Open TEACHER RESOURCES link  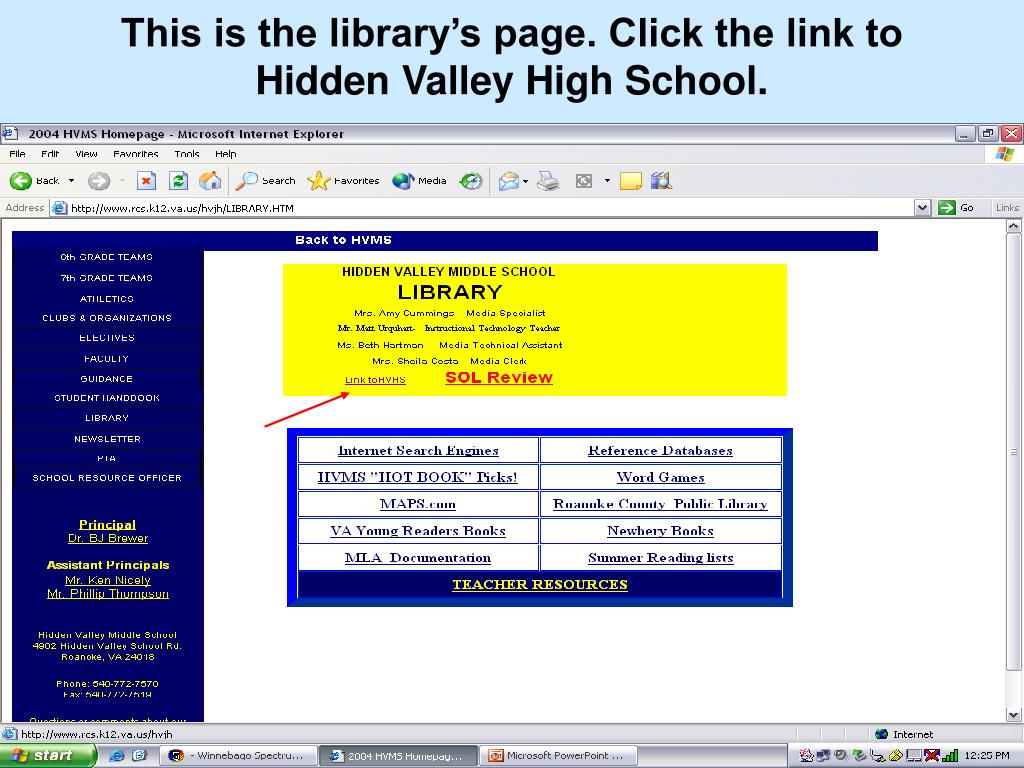coord(540,584)
